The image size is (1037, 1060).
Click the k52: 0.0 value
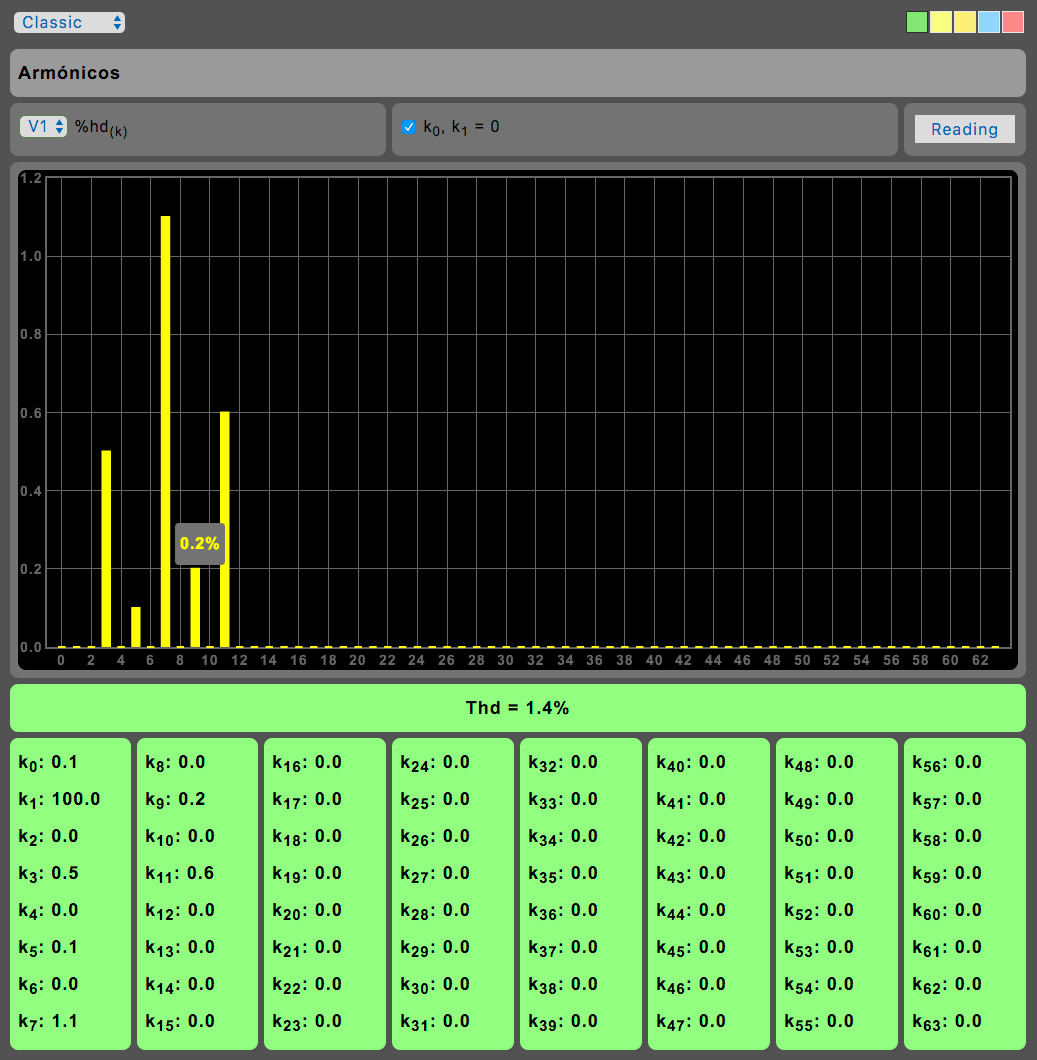[819, 911]
